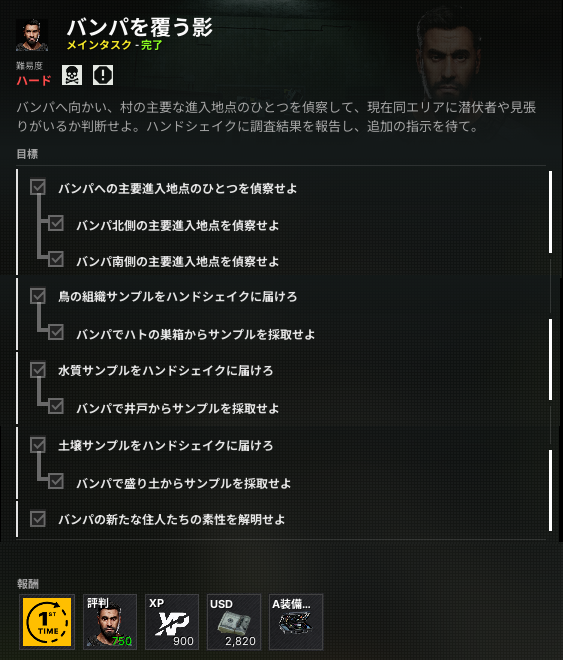Image resolution: width=563 pixels, height=660 pixels.
Task: Click objective text 水質サンプルをハンドシェイクに届けろ
Action: pyautogui.click(x=166, y=370)
